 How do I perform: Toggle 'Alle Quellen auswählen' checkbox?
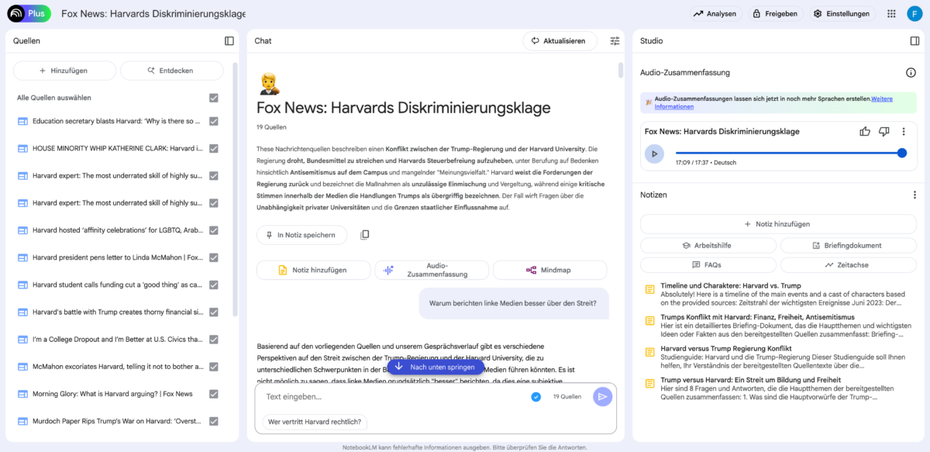point(214,98)
